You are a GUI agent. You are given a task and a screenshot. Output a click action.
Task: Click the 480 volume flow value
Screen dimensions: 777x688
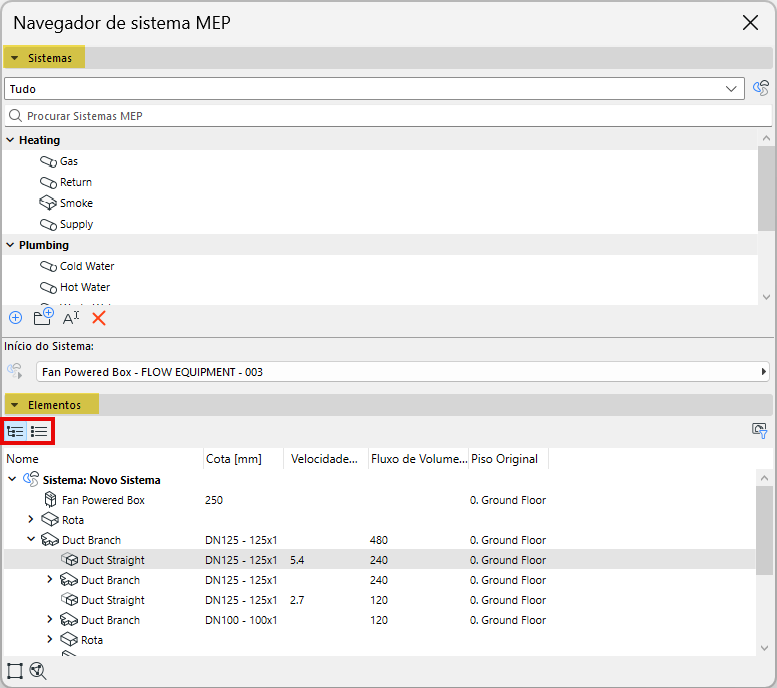[x=379, y=540]
